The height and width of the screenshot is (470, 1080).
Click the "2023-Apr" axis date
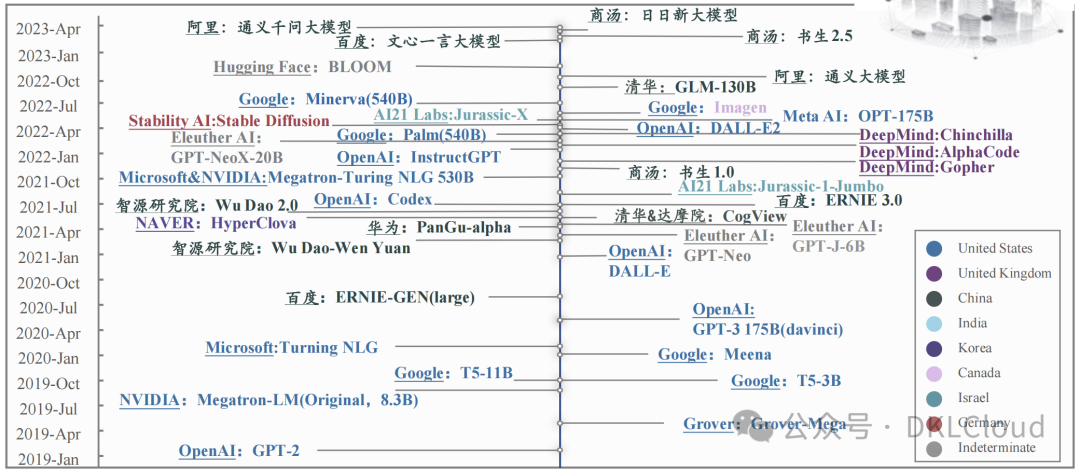49,30
